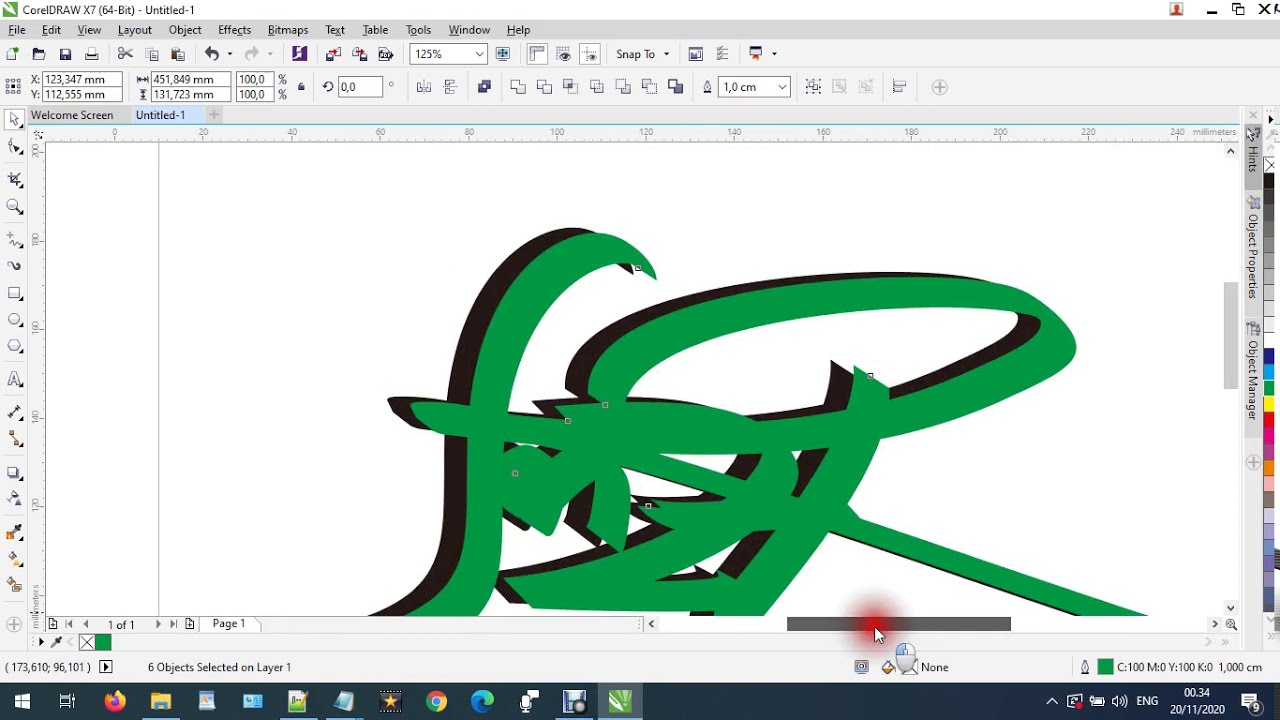
Task: Undo the last action
Action: [212, 54]
